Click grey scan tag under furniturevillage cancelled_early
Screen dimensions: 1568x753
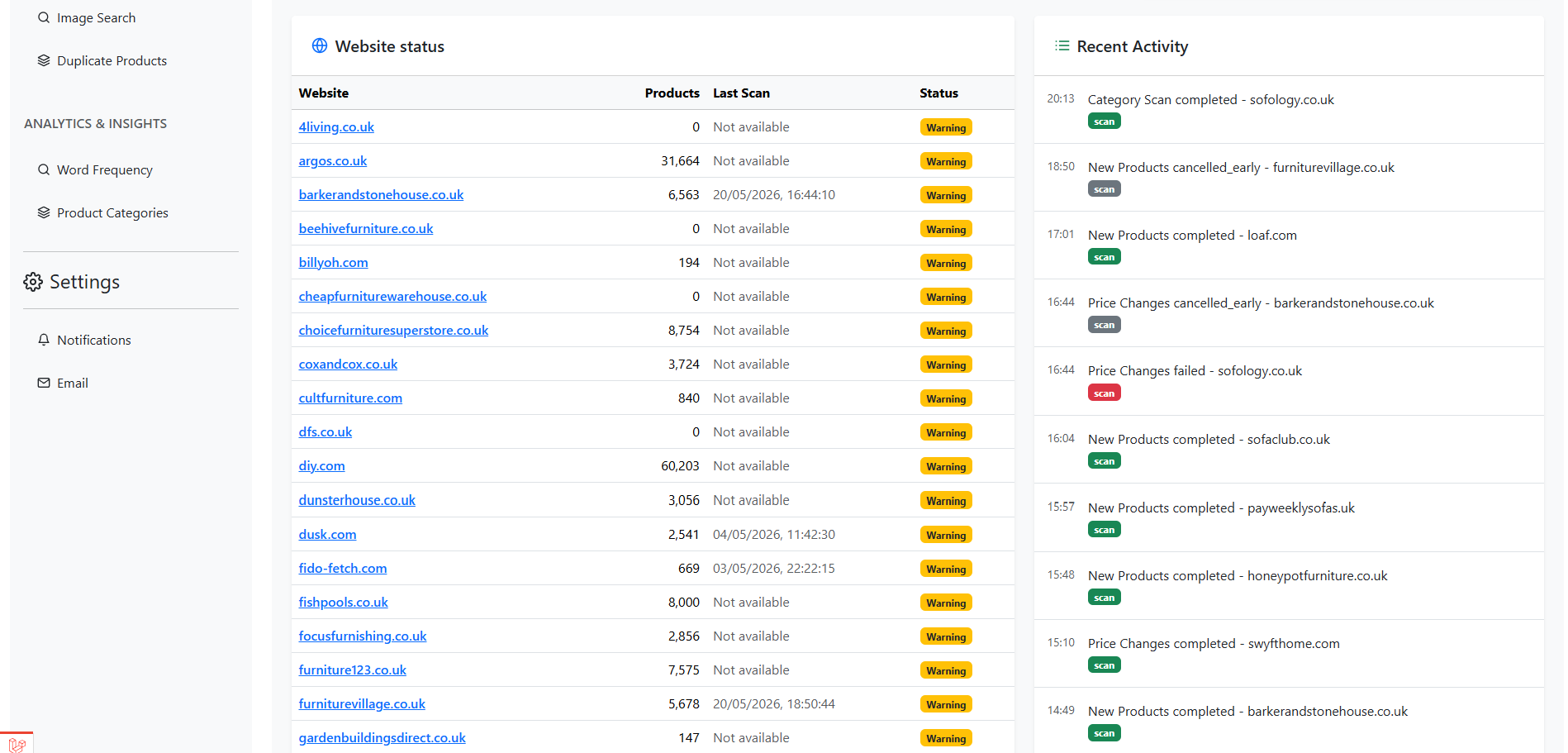point(1105,189)
